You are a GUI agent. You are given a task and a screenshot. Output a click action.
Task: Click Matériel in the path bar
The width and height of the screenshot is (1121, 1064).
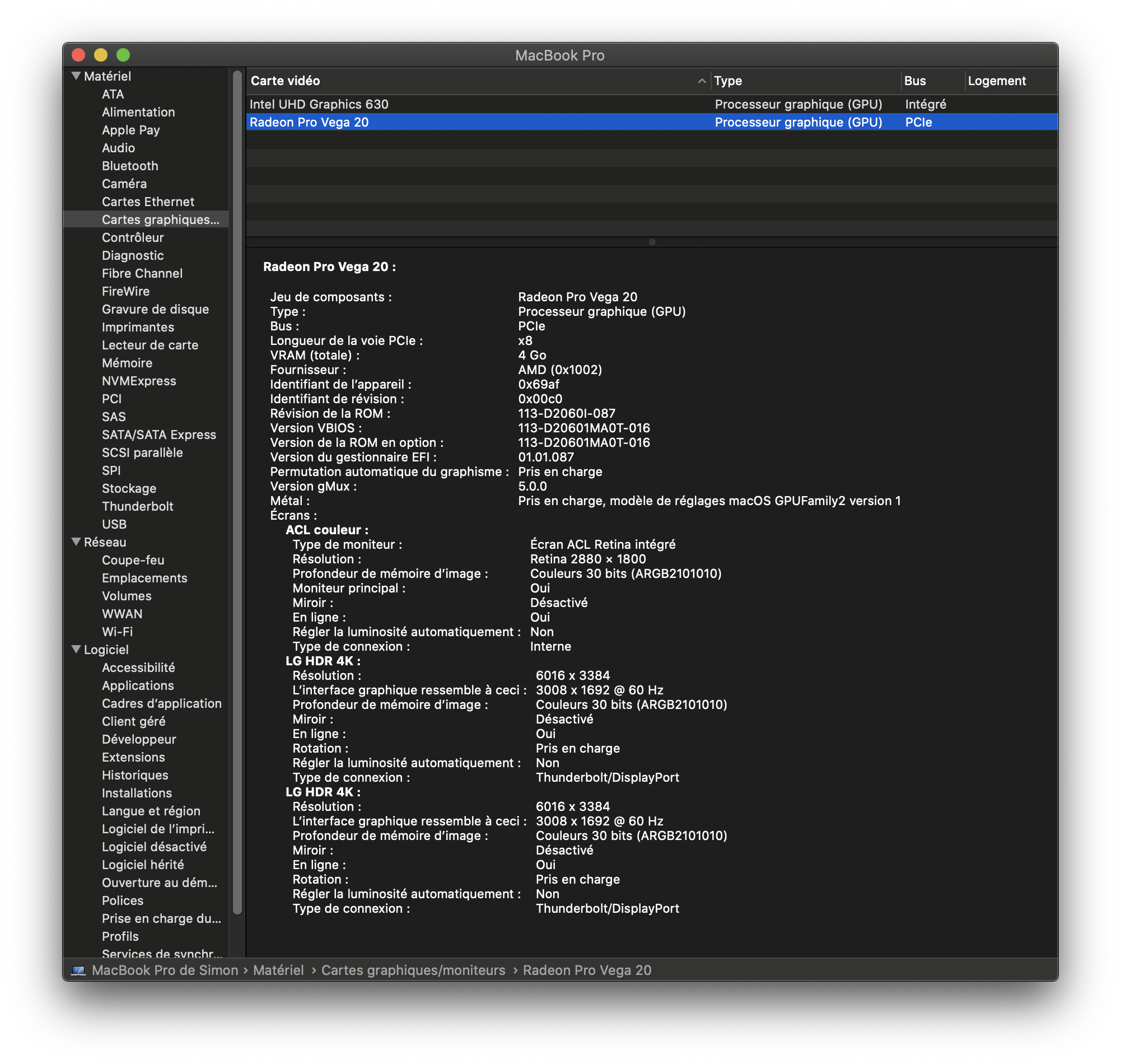point(278,970)
